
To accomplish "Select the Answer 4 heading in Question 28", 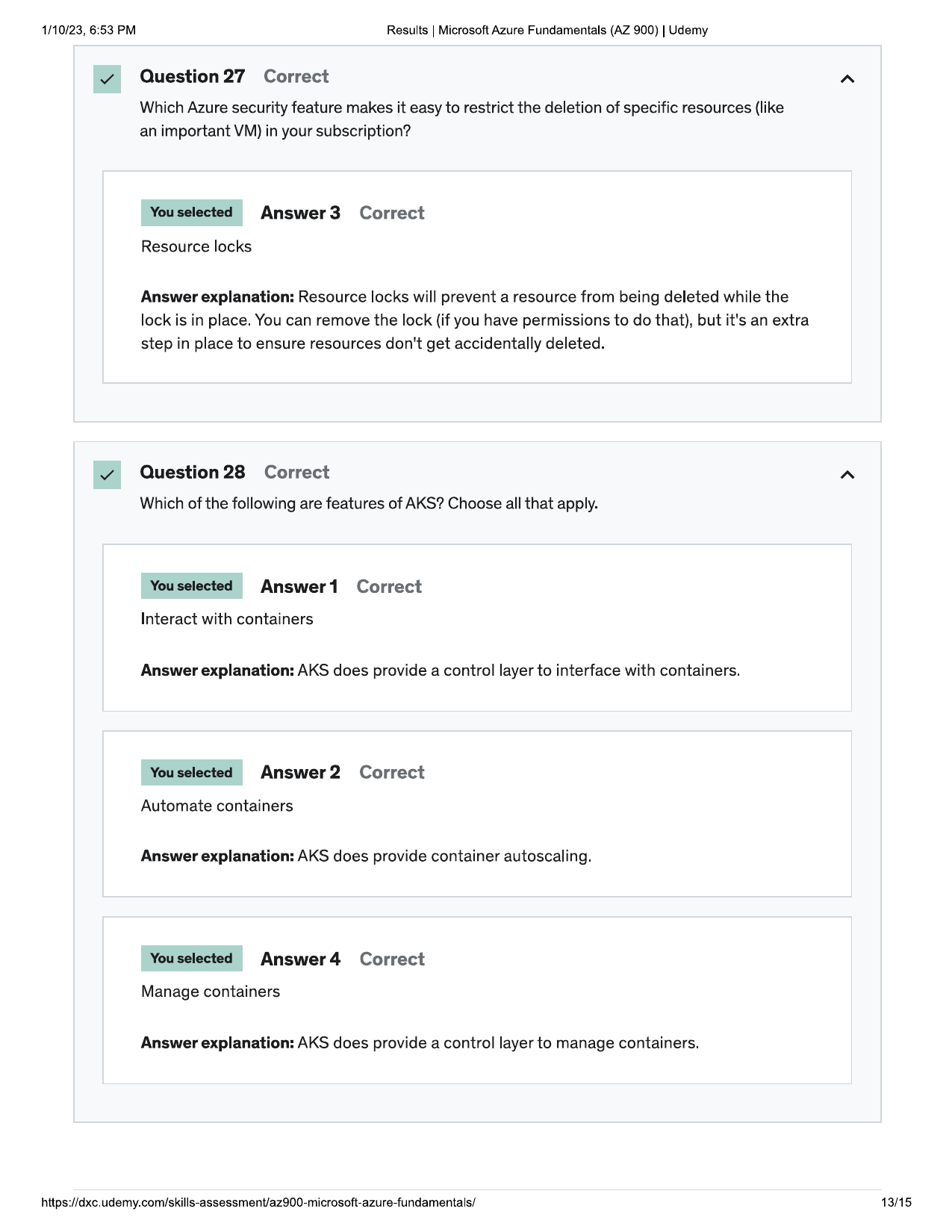I will tap(300, 959).
